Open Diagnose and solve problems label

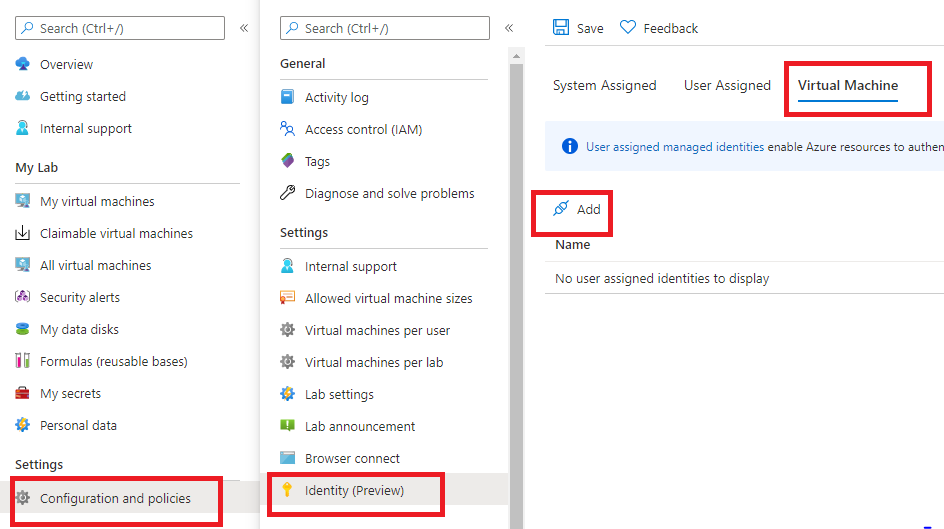(x=390, y=193)
